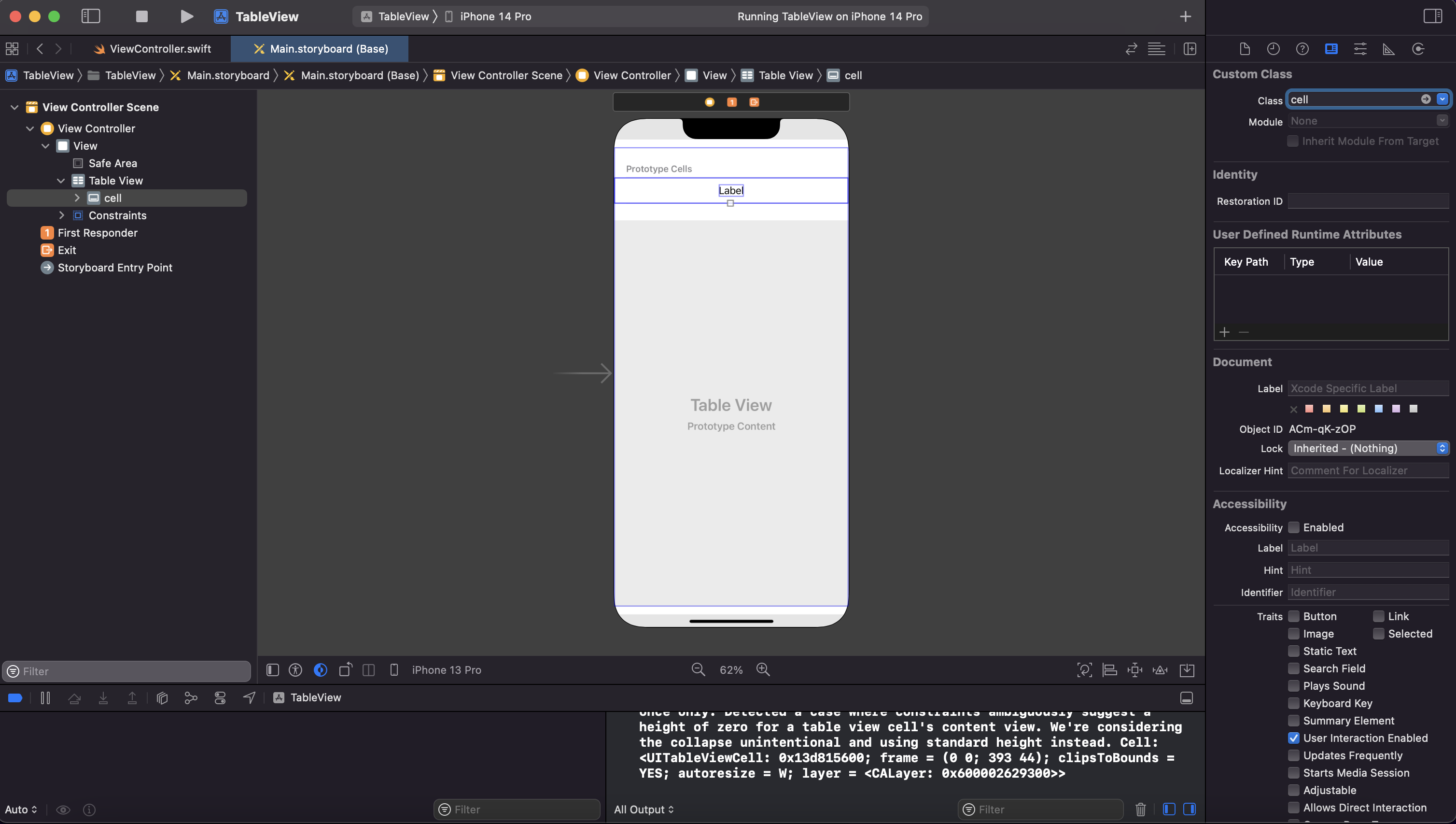
Task: Open the Size inspector ruler icon
Action: tap(1389, 49)
